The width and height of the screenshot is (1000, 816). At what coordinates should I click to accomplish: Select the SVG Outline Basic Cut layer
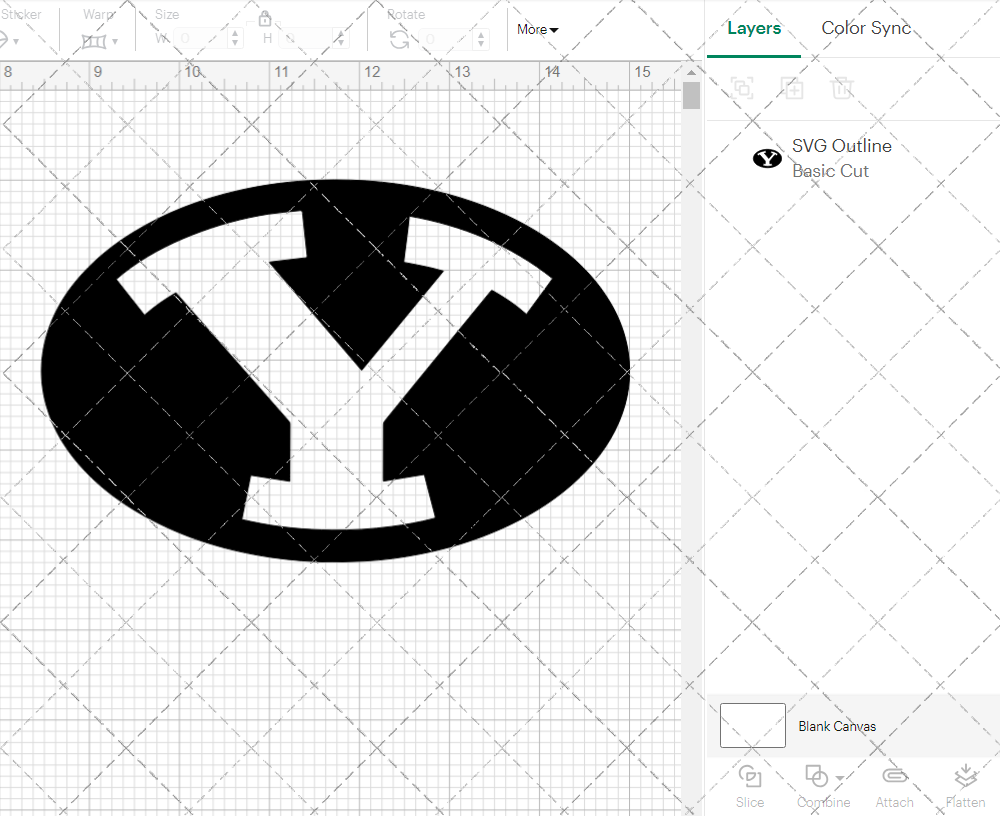coord(841,157)
